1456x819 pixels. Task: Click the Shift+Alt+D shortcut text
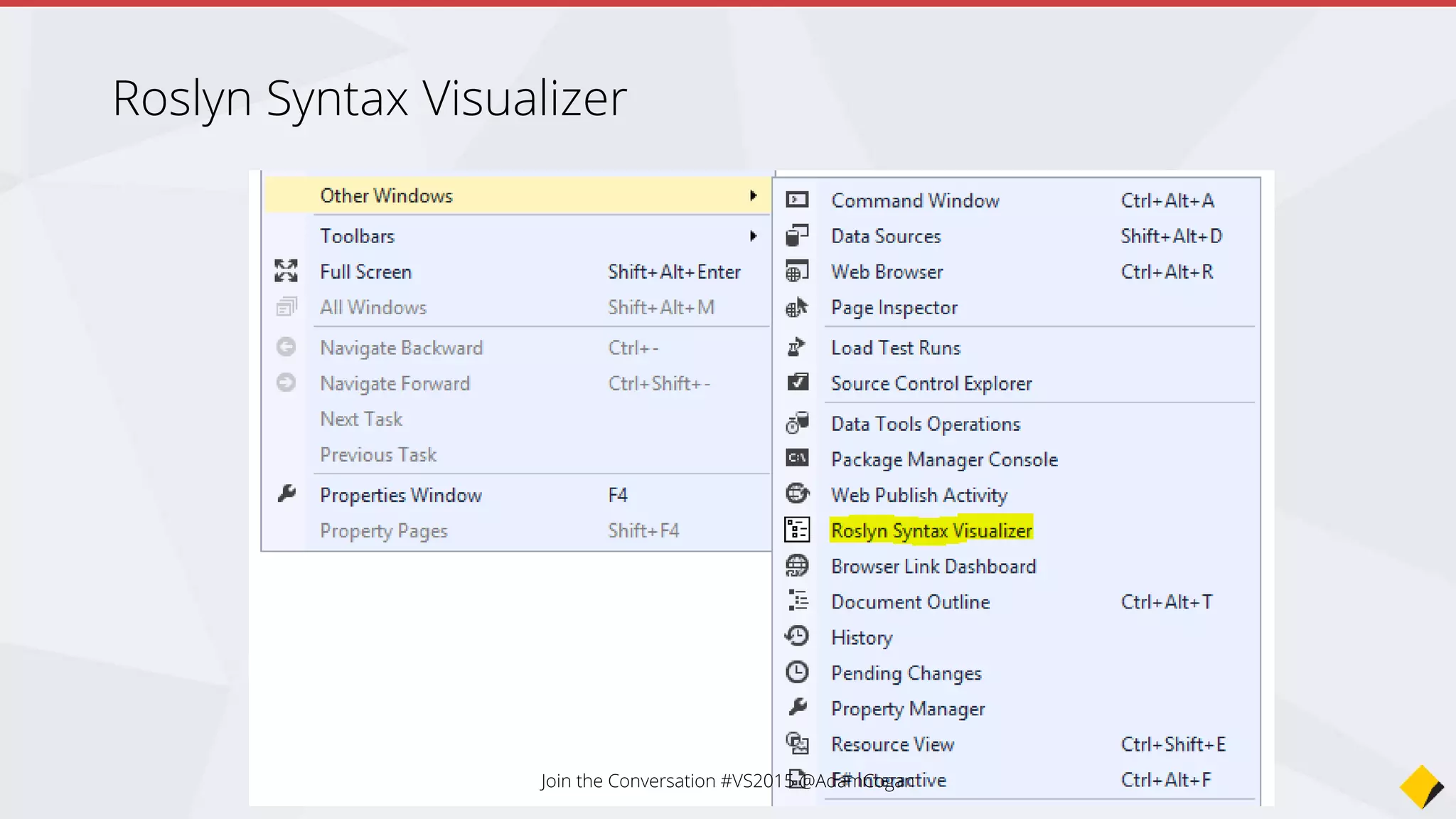pos(1172,236)
